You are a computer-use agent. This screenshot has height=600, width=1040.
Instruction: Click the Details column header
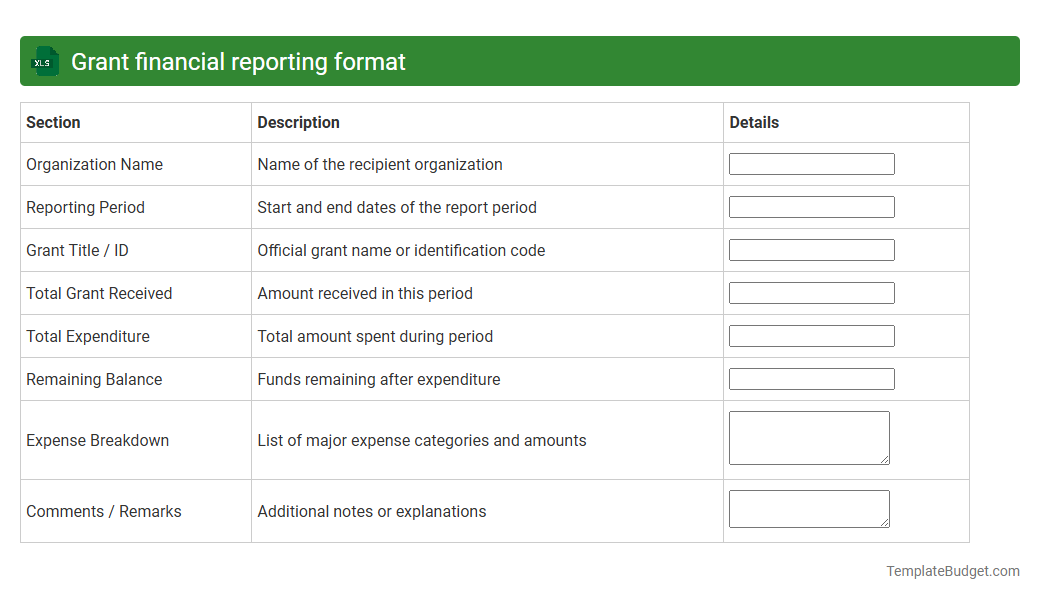coord(753,122)
